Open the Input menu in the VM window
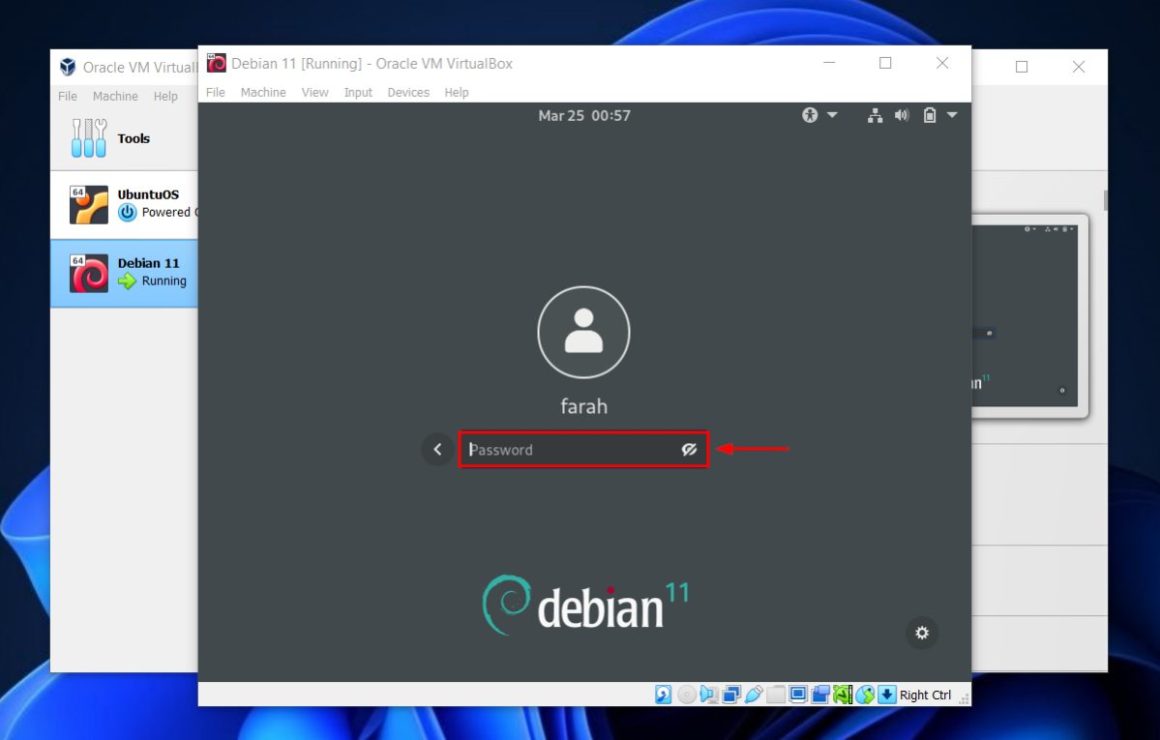1160x740 pixels. 358,92
